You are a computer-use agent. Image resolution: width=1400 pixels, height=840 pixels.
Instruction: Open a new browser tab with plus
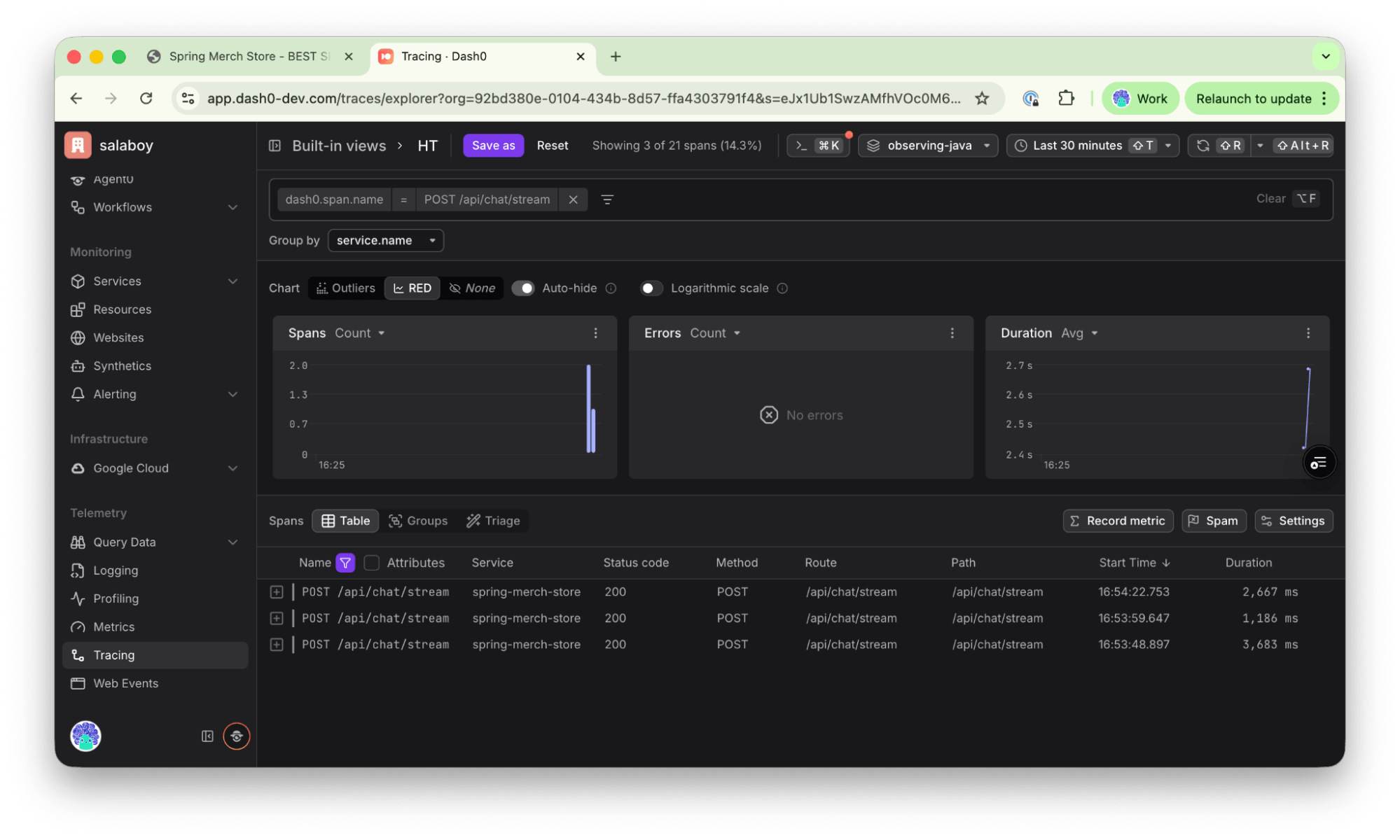616,57
